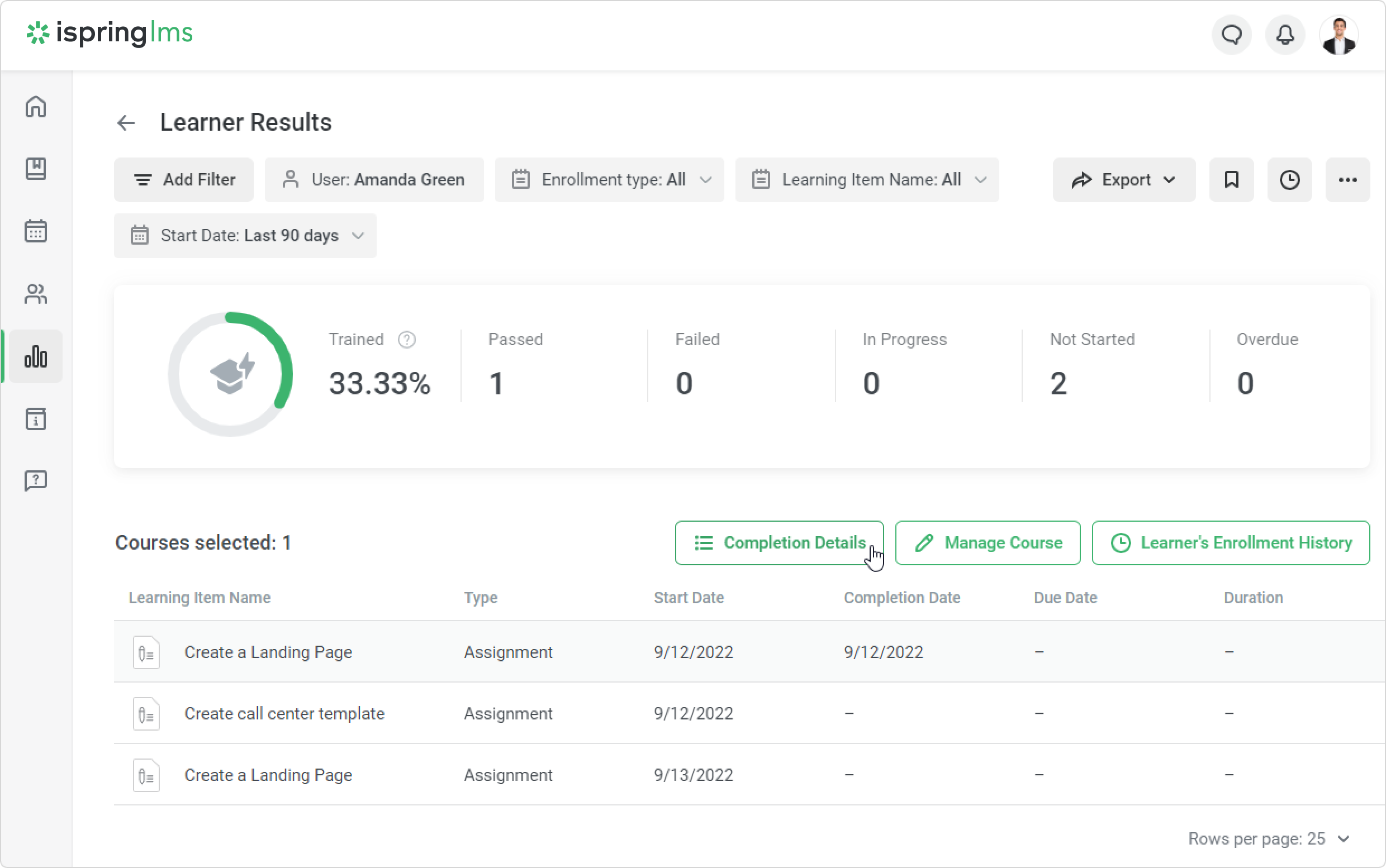This screenshot has height=868, width=1386.
Task: Expand the Enrollment type filter dropdown
Action: point(609,180)
